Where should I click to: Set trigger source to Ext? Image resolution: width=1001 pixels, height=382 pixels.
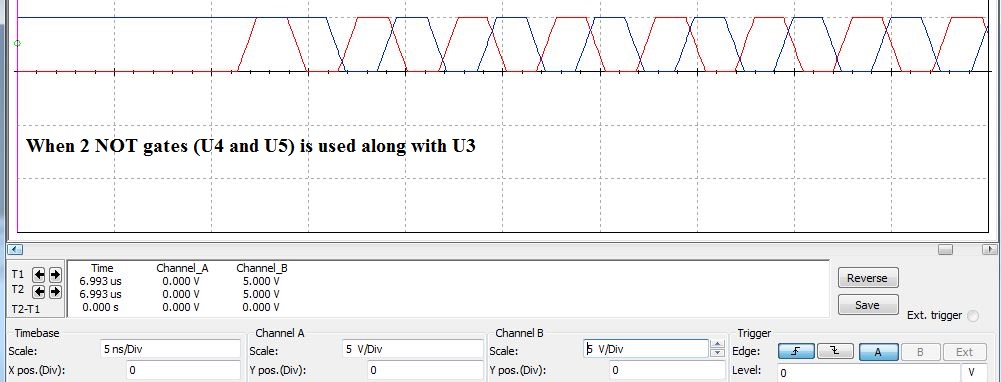[964, 351]
